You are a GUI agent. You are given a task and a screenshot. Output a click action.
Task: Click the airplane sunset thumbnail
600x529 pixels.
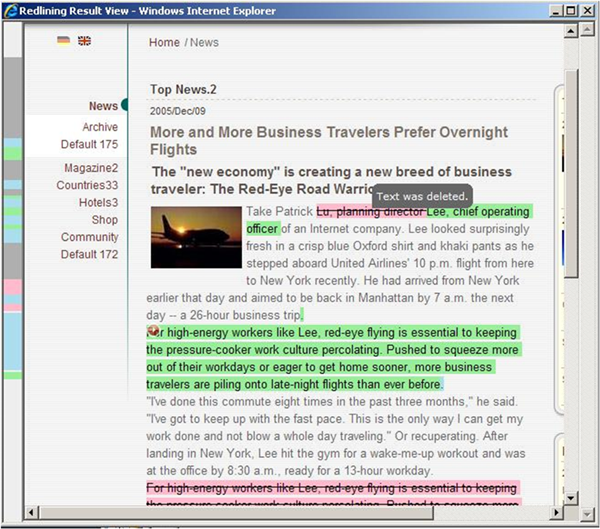pyautogui.click(x=193, y=236)
